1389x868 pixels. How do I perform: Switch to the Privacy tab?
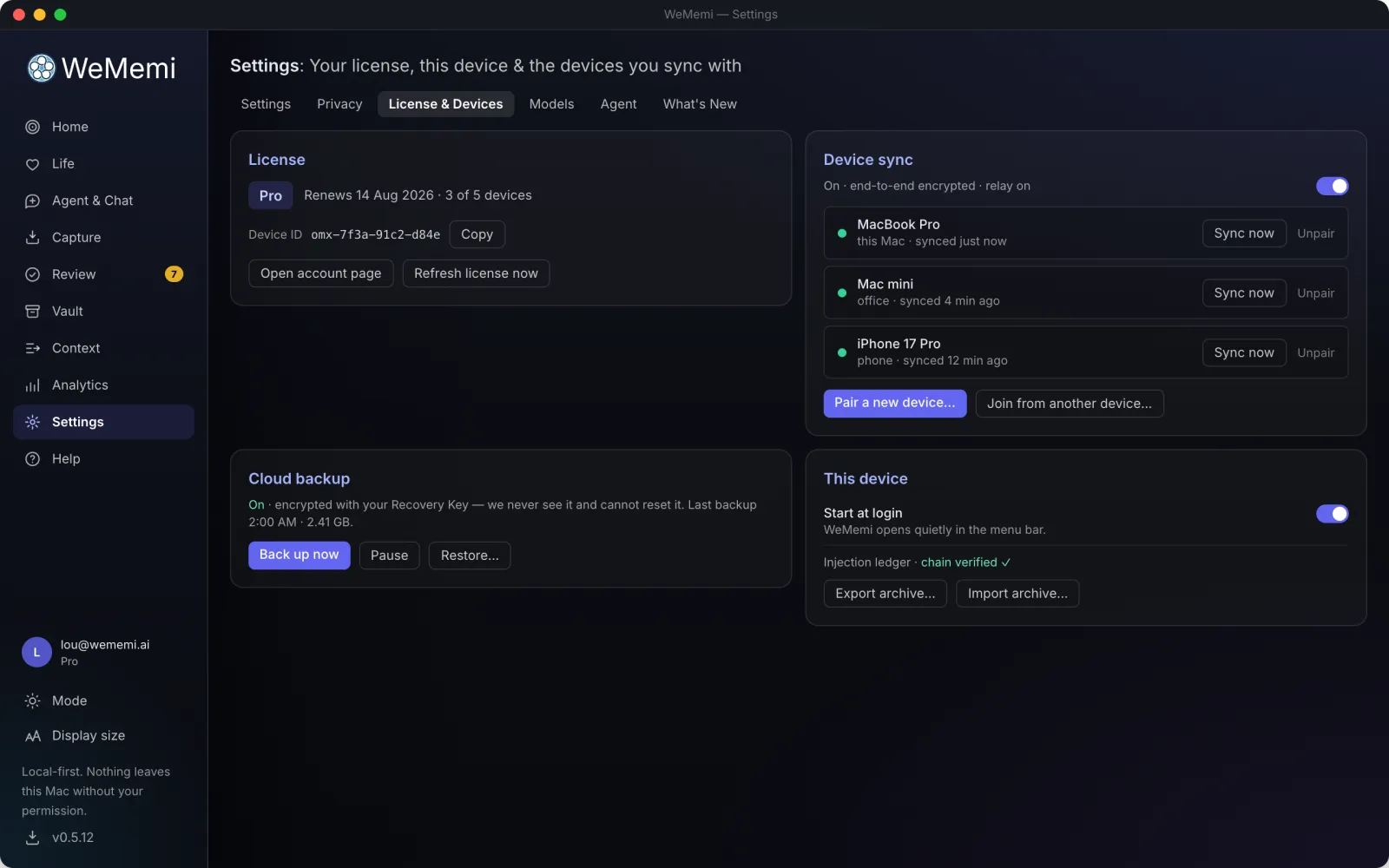coord(339,104)
